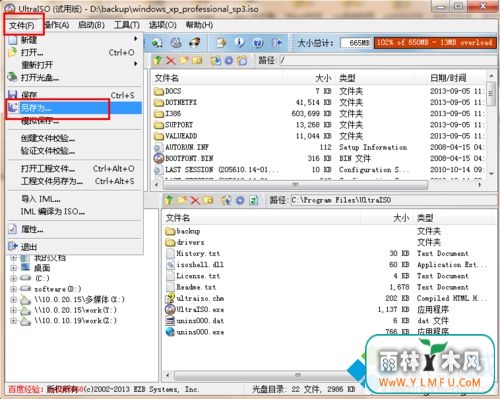The width and height of the screenshot is (500, 399).
Task: Click red X delete icon in local pane toolbar
Action: [195, 200]
